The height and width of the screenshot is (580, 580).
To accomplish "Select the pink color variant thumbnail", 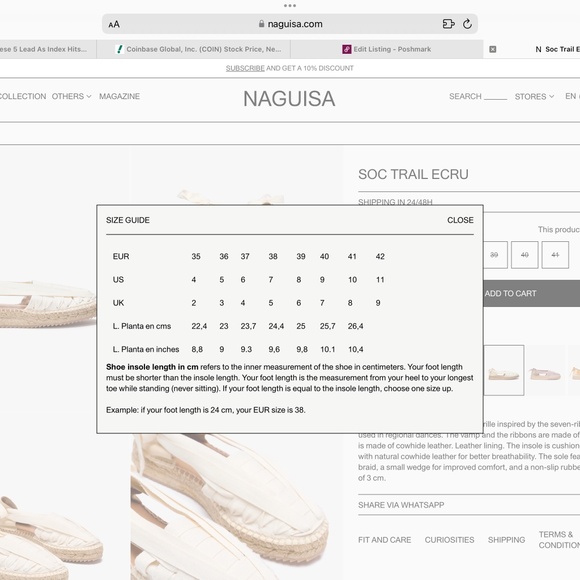I will (x=545, y=370).
